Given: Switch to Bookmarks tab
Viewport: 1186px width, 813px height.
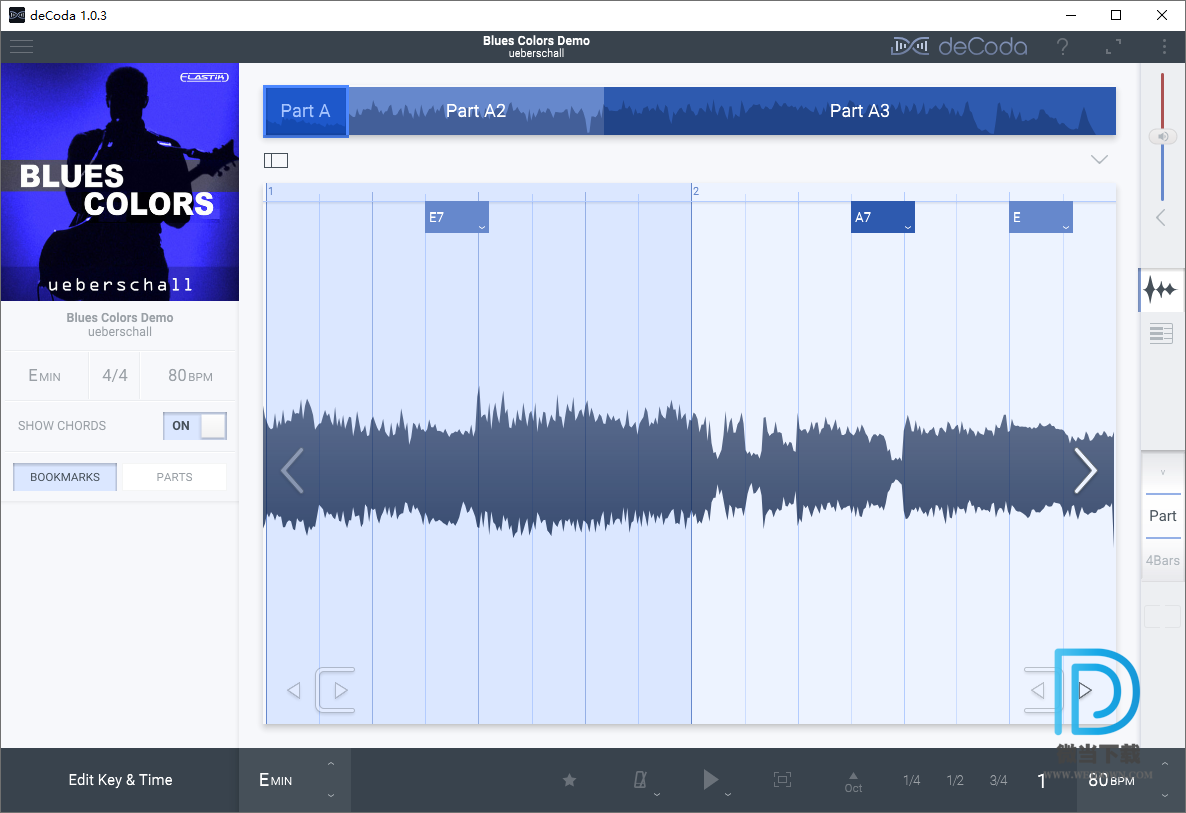Looking at the screenshot, I should (65, 477).
